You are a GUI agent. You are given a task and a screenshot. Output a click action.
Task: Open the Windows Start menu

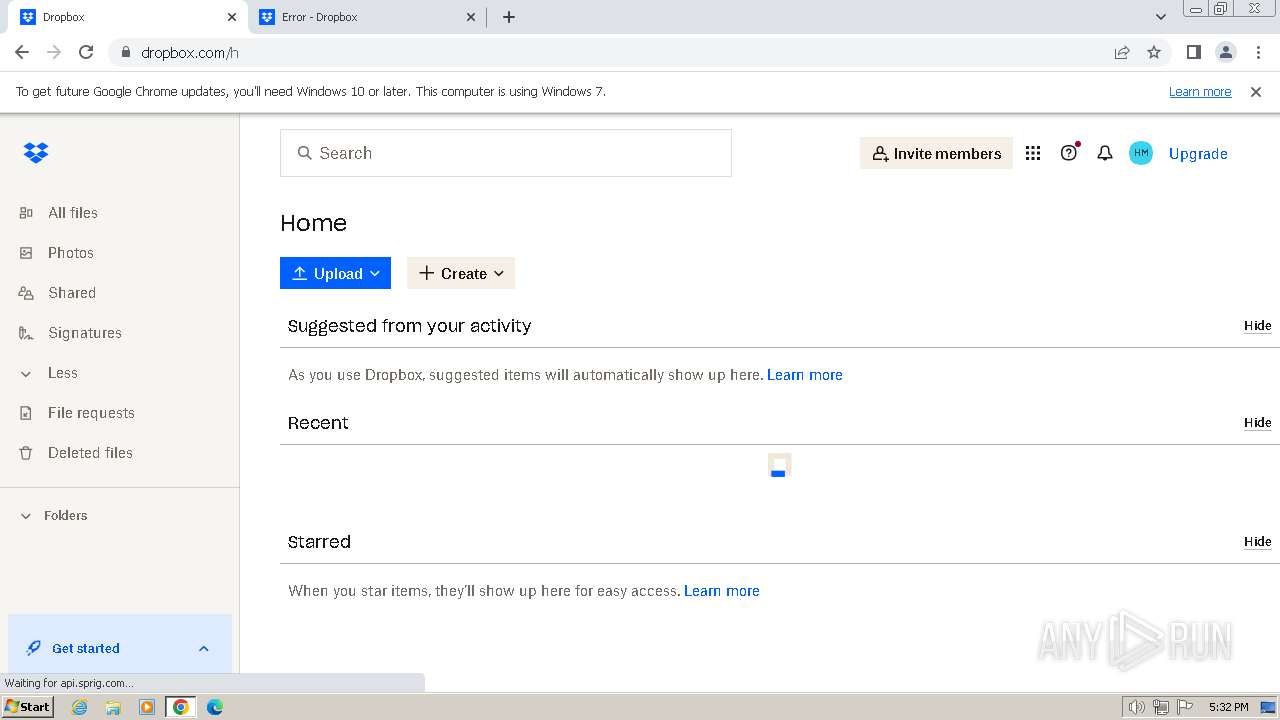27,707
